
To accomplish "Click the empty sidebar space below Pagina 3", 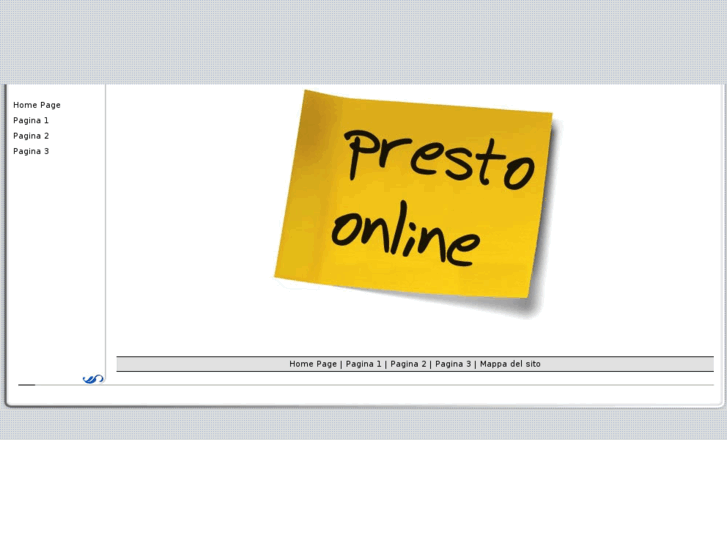I will [x=55, y=260].
